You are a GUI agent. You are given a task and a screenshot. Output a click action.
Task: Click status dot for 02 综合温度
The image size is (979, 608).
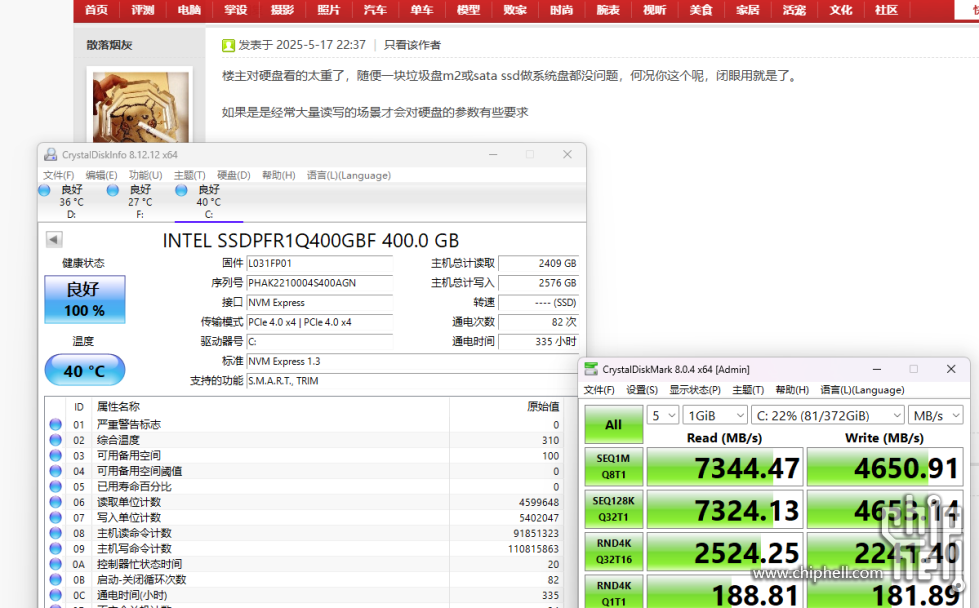click(x=56, y=440)
